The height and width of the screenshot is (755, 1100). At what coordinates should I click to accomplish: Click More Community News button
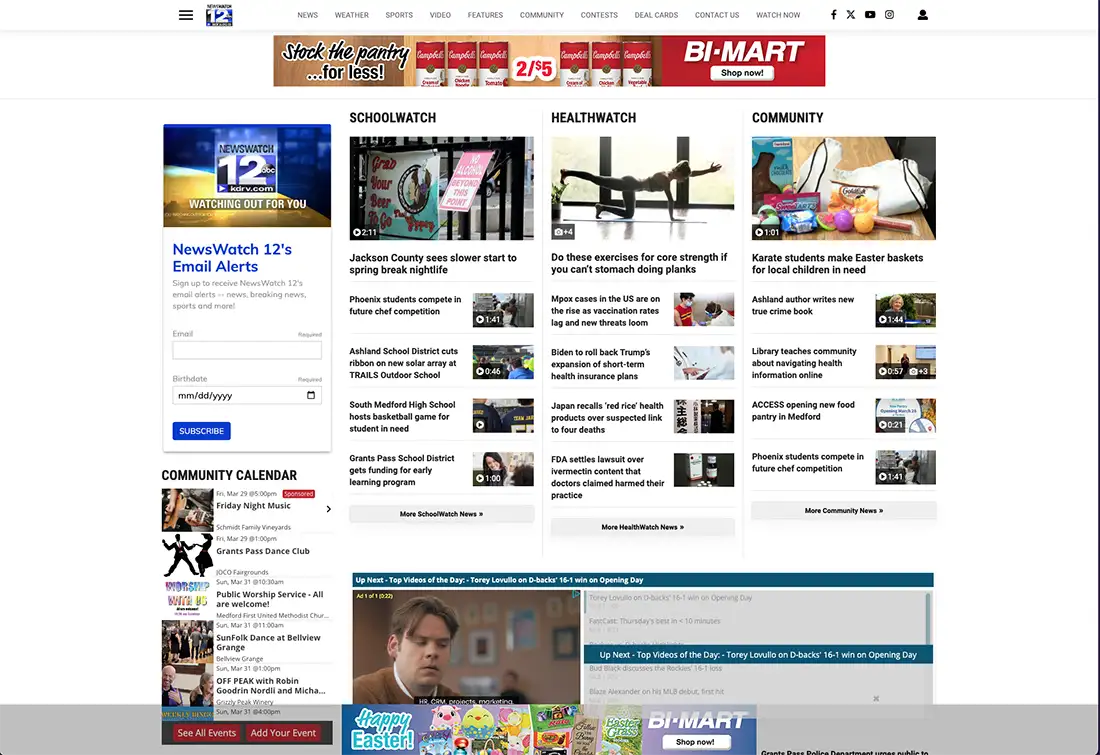tap(844, 511)
